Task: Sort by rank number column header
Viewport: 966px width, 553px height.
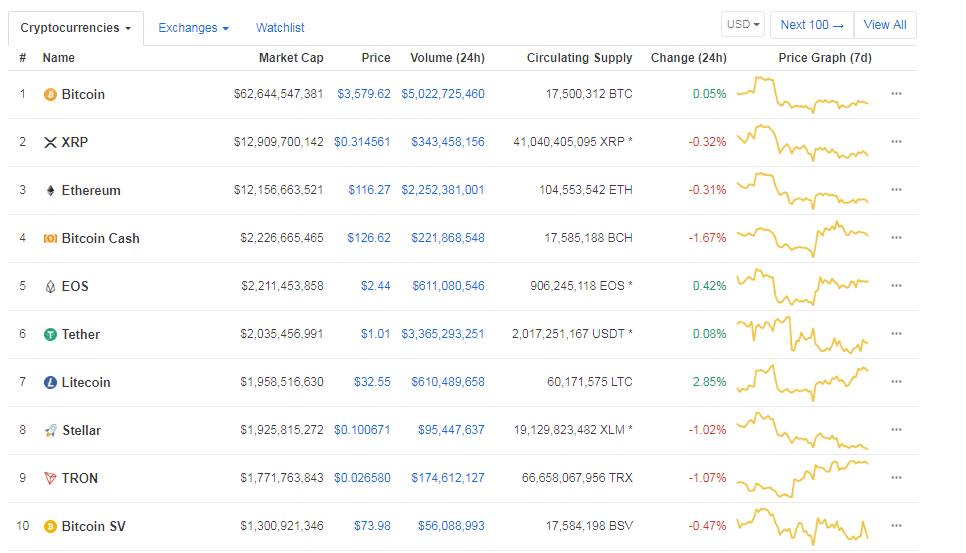Action: 23,58
